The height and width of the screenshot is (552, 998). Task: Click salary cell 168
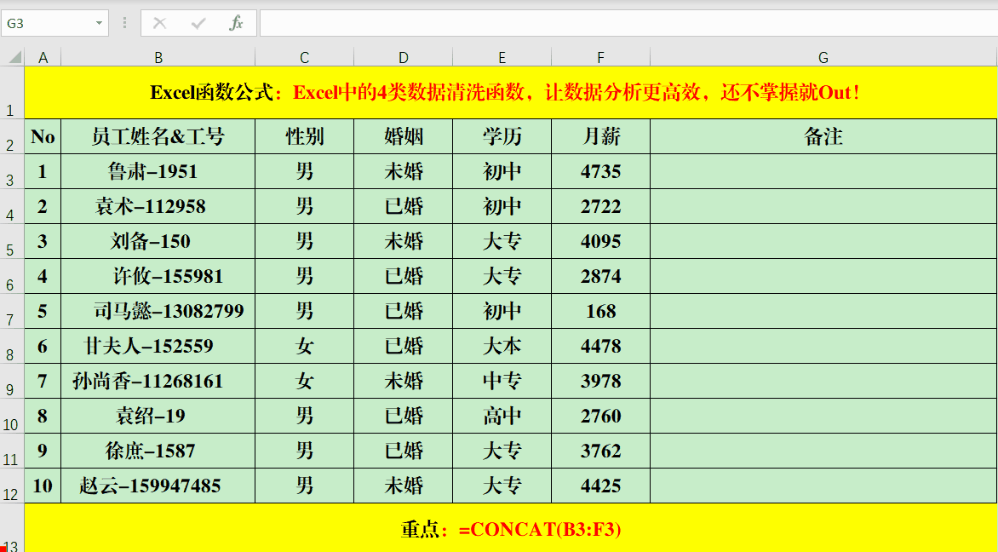601,311
